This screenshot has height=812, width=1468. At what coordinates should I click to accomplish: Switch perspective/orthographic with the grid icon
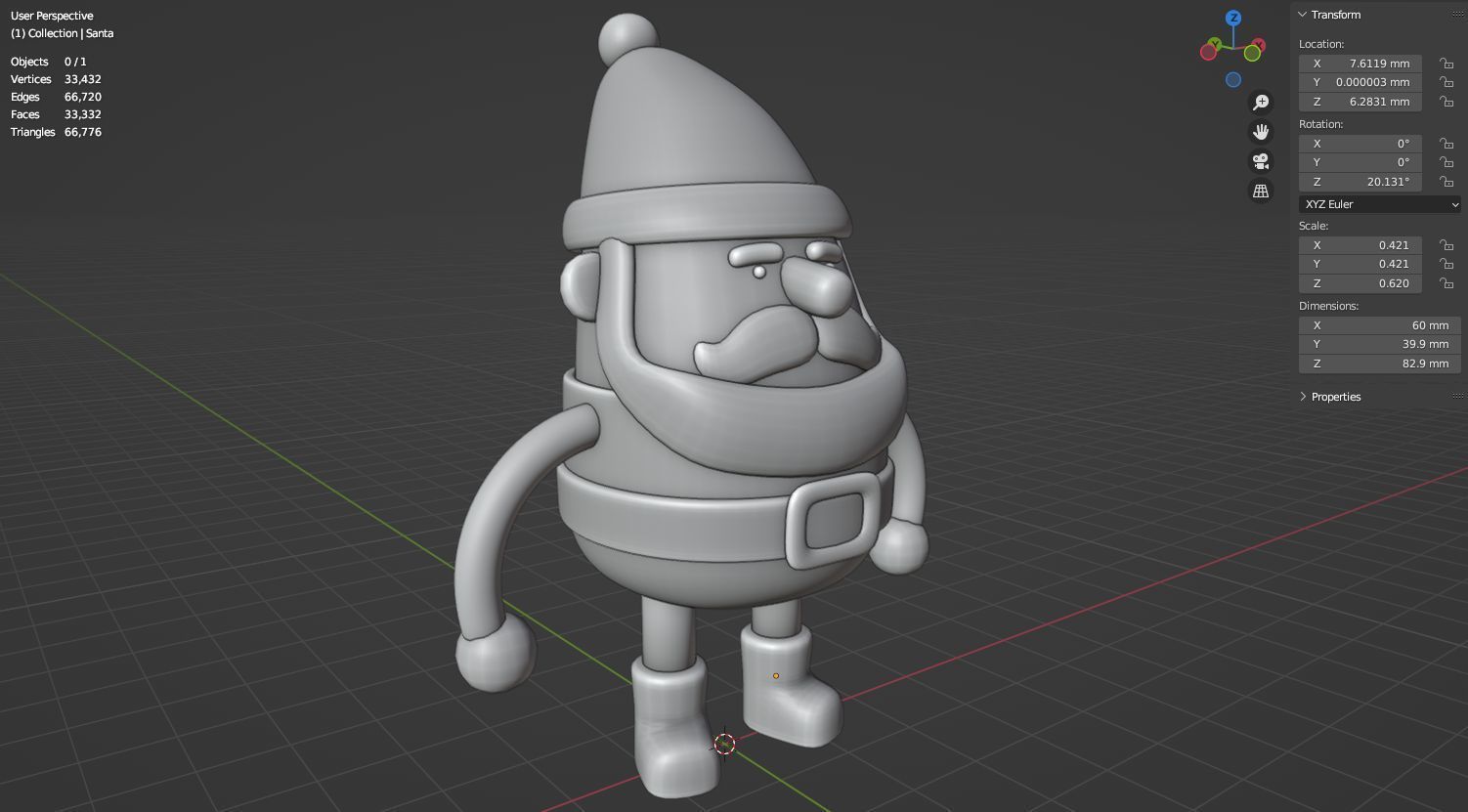click(x=1261, y=192)
